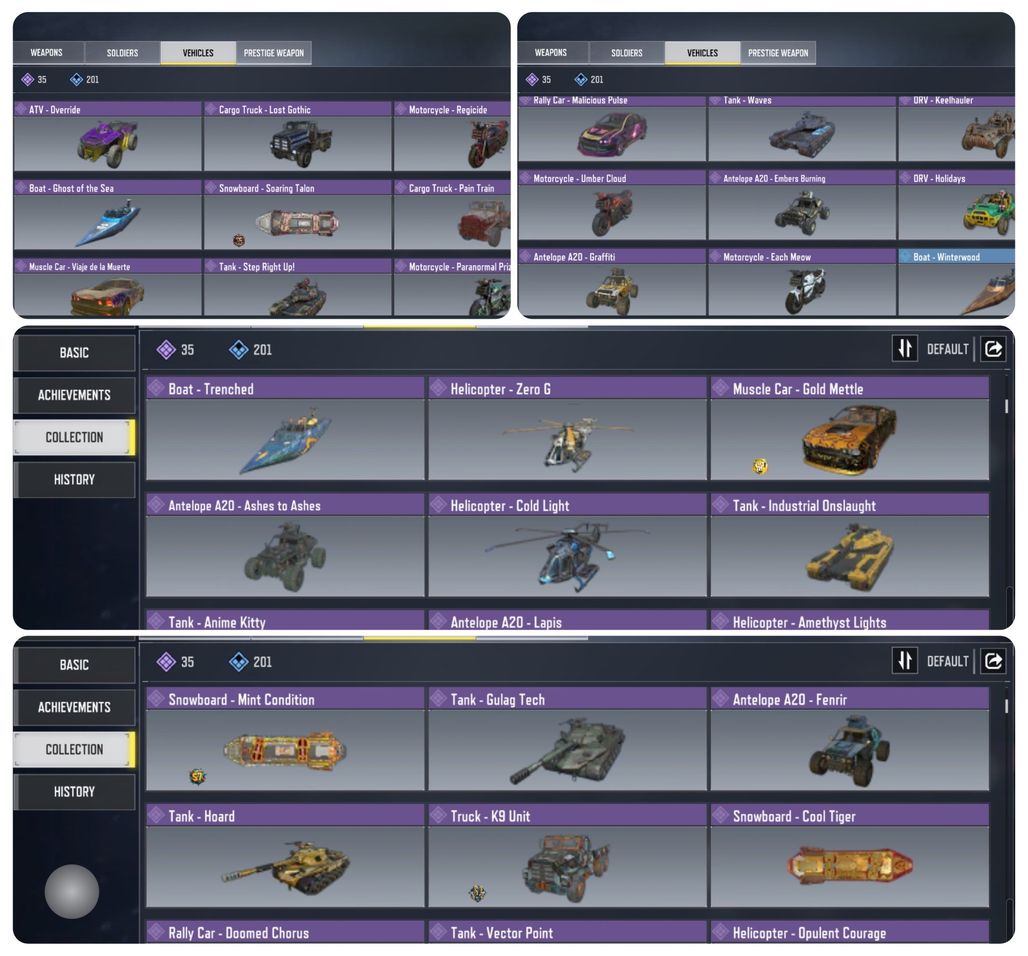The height and width of the screenshot is (956, 1028).
Task: Click the S7 badge on Snowboard - Mint Condition
Action: tap(197, 777)
